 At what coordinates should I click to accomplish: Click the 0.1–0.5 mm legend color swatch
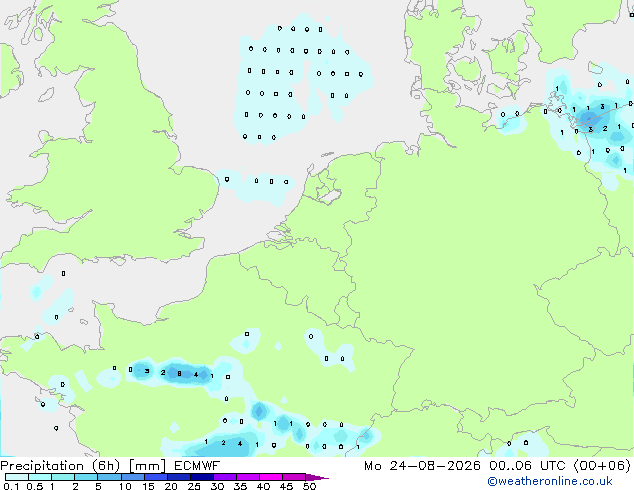(x=17, y=477)
